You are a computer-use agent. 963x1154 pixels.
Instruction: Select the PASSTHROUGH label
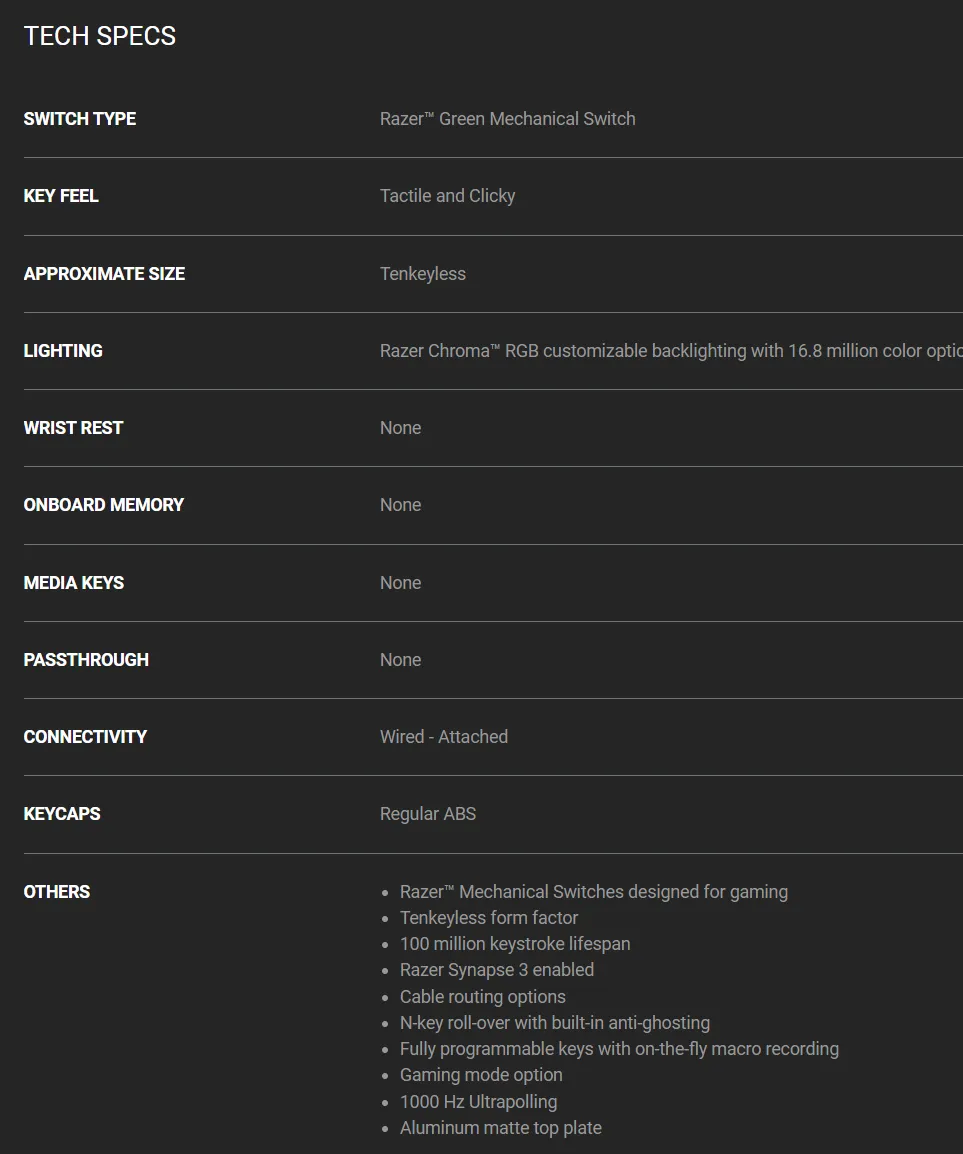(x=86, y=659)
